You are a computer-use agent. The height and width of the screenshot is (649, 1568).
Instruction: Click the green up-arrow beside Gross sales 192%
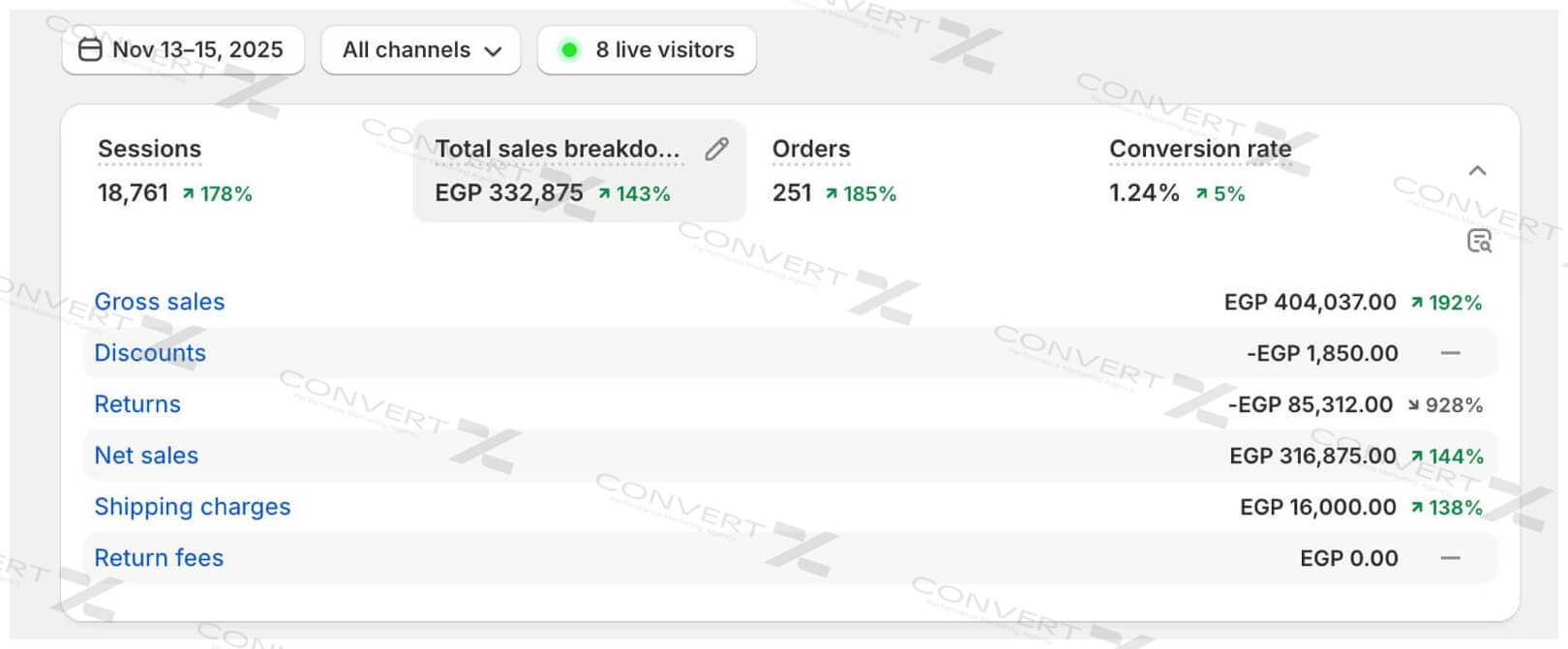coord(1417,303)
